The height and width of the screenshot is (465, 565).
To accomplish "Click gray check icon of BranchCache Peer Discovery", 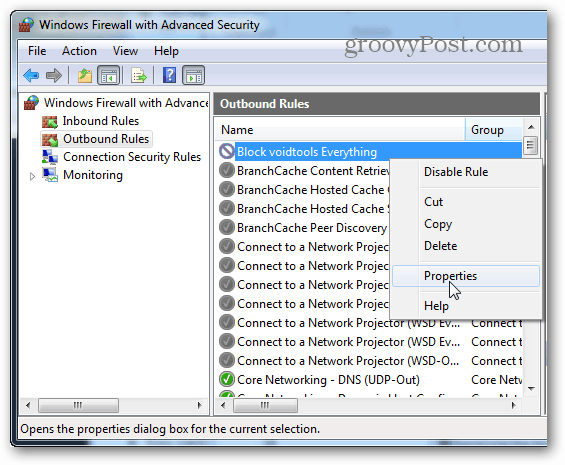I will tap(227, 227).
